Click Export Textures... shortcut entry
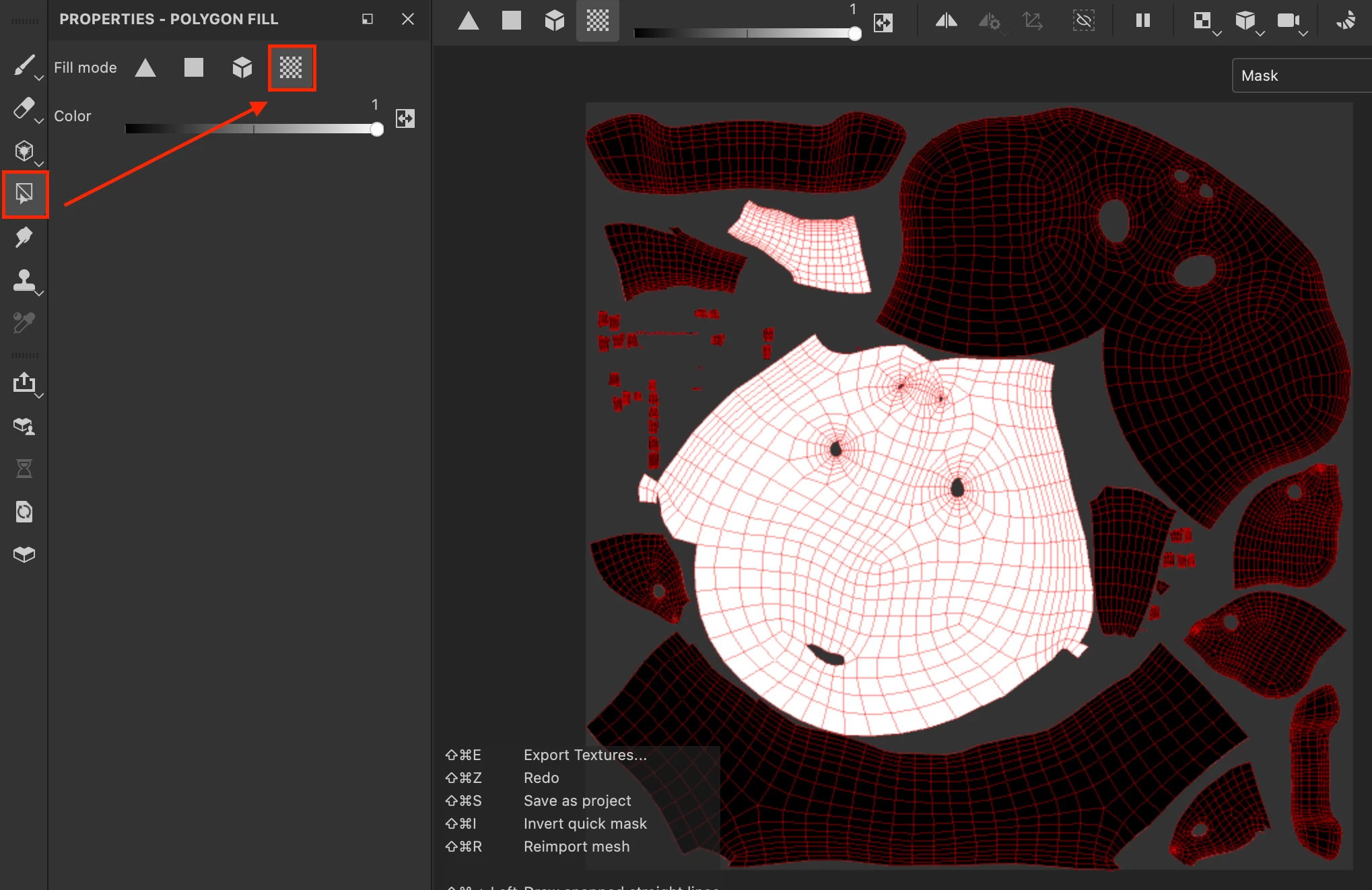Viewport: 1372px width, 890px height. point(584,755)
